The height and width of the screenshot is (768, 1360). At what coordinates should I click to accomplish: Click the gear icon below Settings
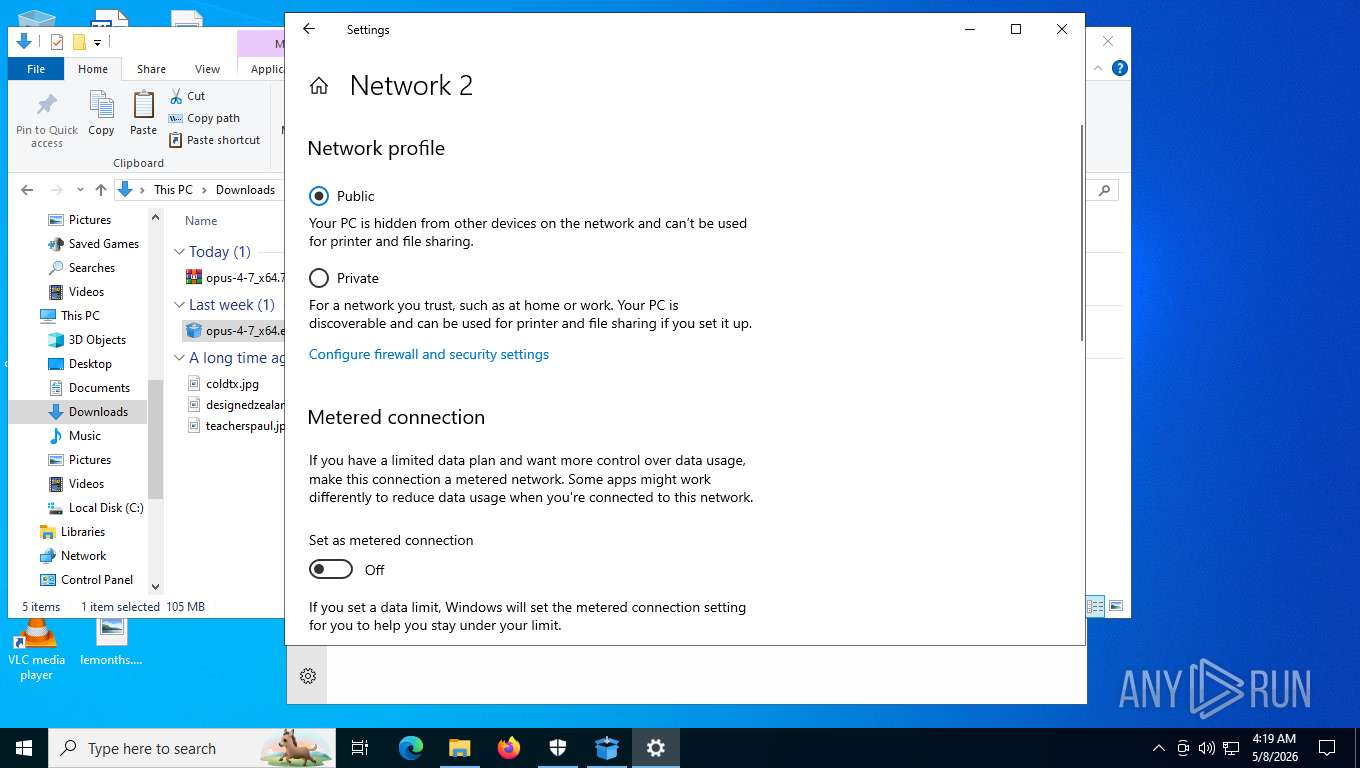click(x=308, y=676)
